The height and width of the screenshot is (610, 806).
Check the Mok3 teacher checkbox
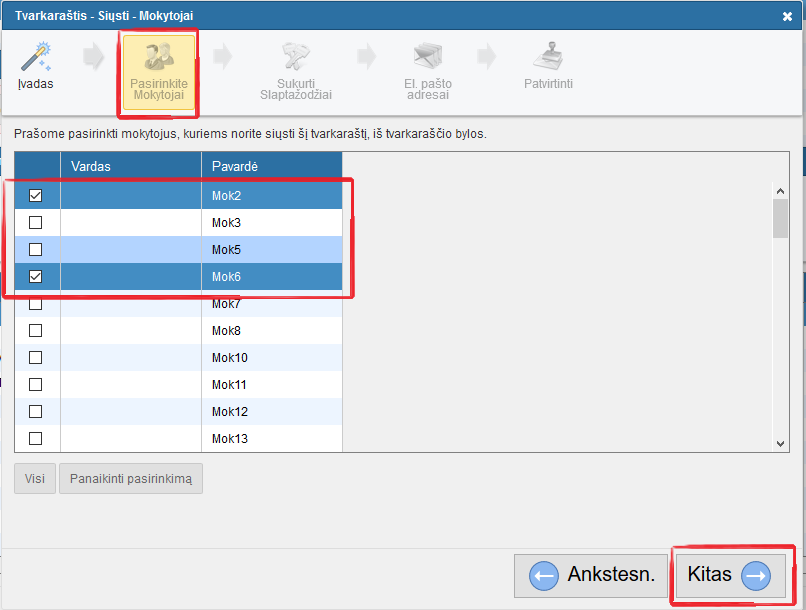(x=35, y=222)
